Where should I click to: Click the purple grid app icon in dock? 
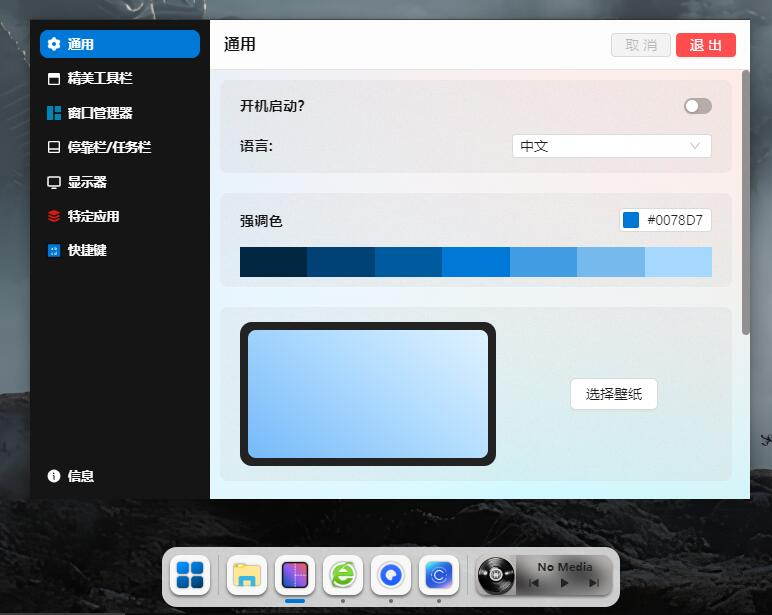[x=295, y=575]
